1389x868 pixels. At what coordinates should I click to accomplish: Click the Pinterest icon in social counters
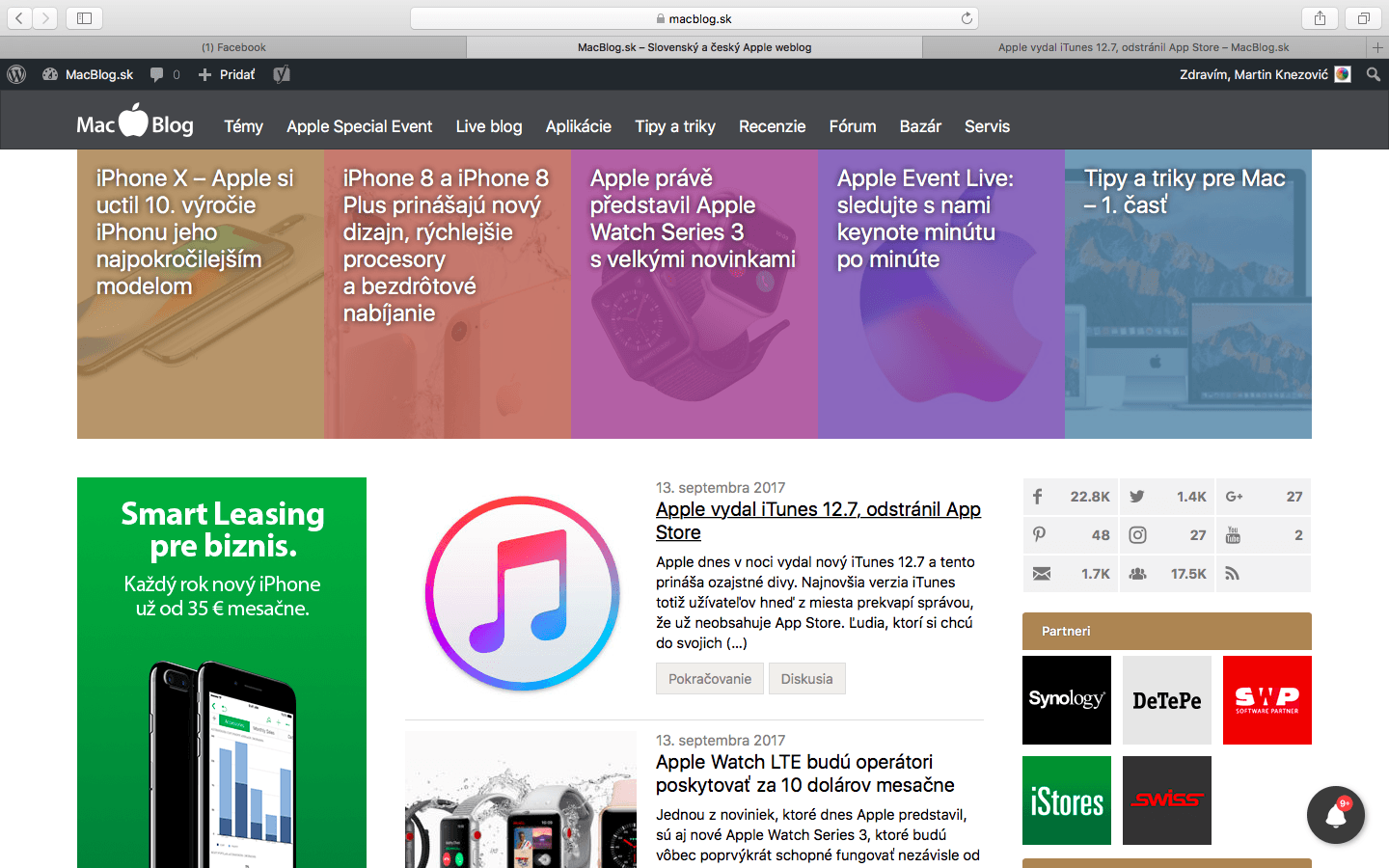pos(1039,535)
